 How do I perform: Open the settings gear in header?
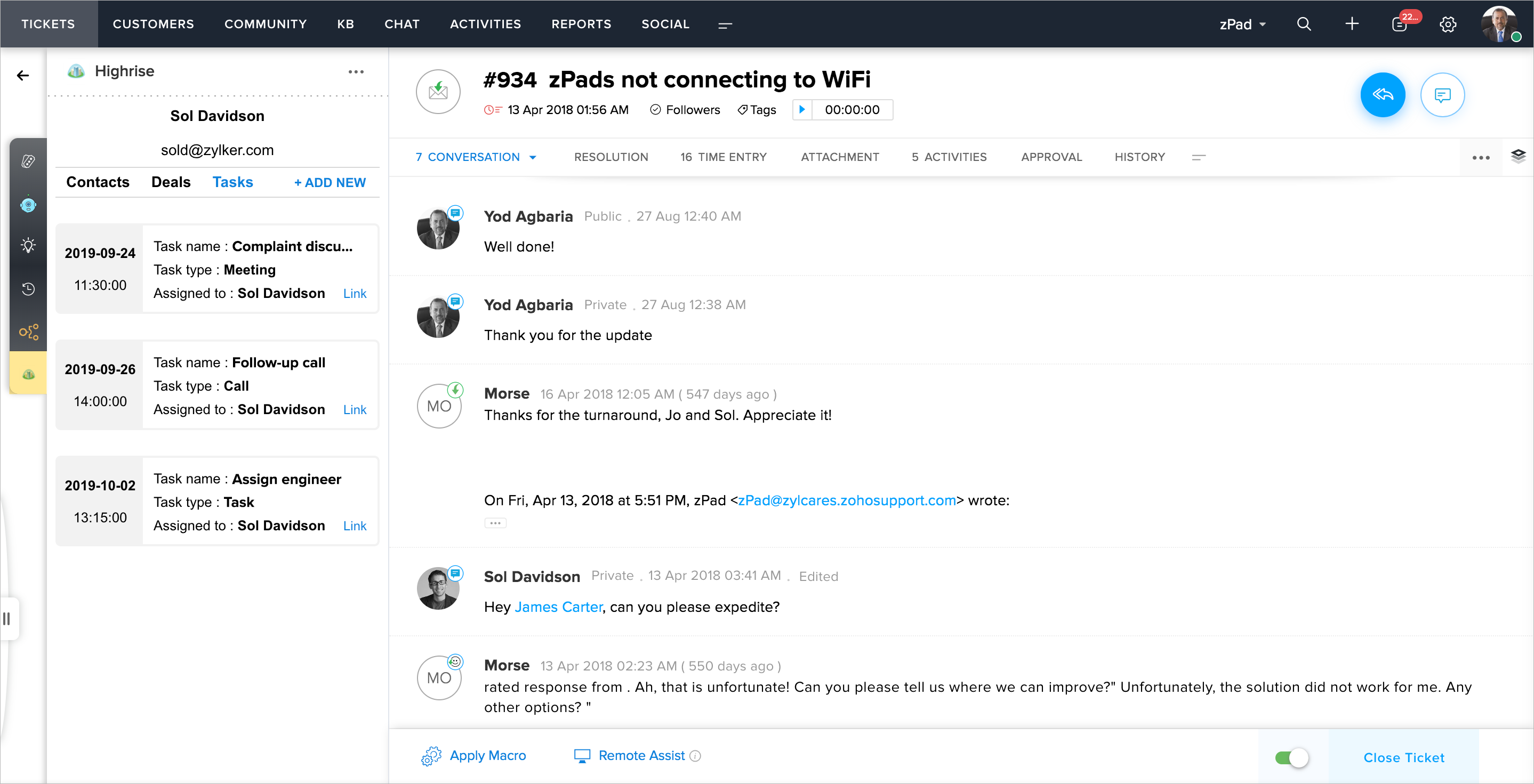(1448, 25)
